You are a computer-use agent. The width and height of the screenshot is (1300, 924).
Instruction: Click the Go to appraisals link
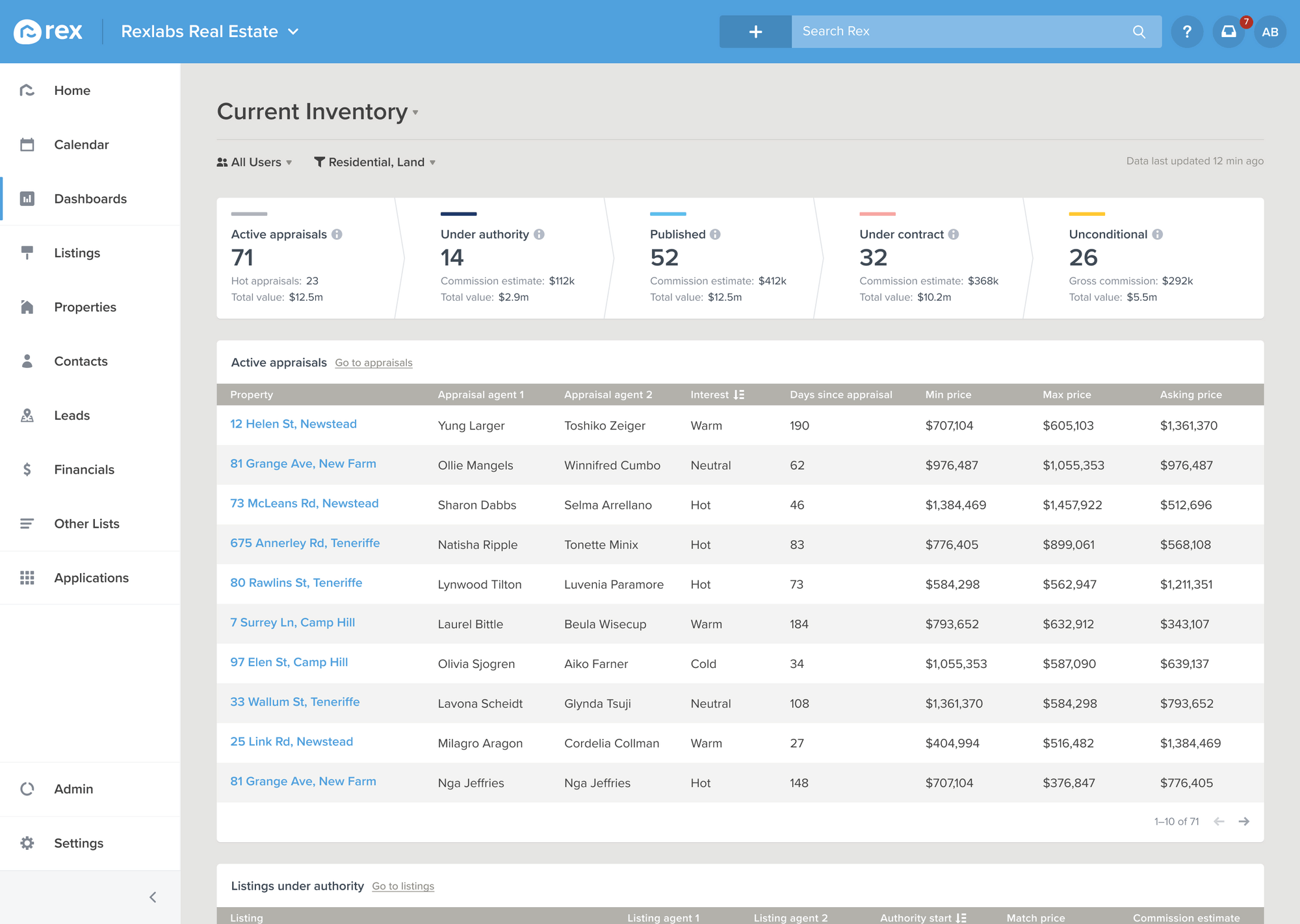tap(373, 363)
